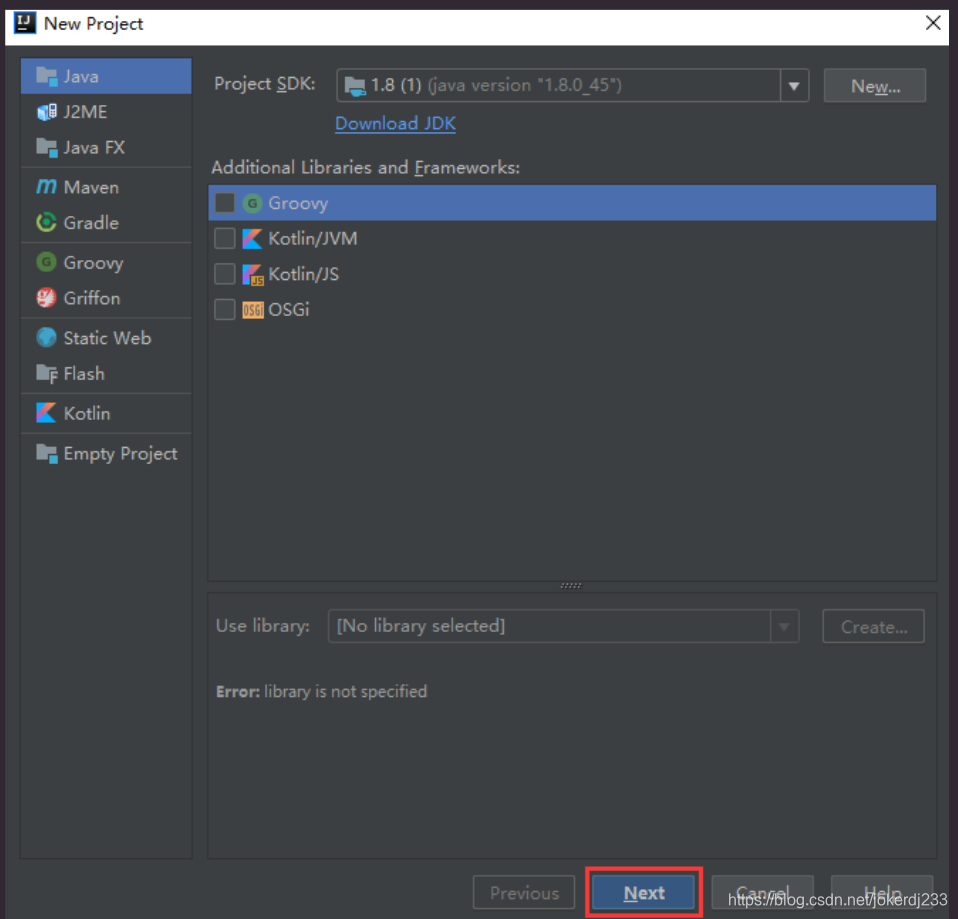This screenshot has width=958, height=919.
Task: Click the Kotlin/JS framework icon
Action: click(252, 274)
